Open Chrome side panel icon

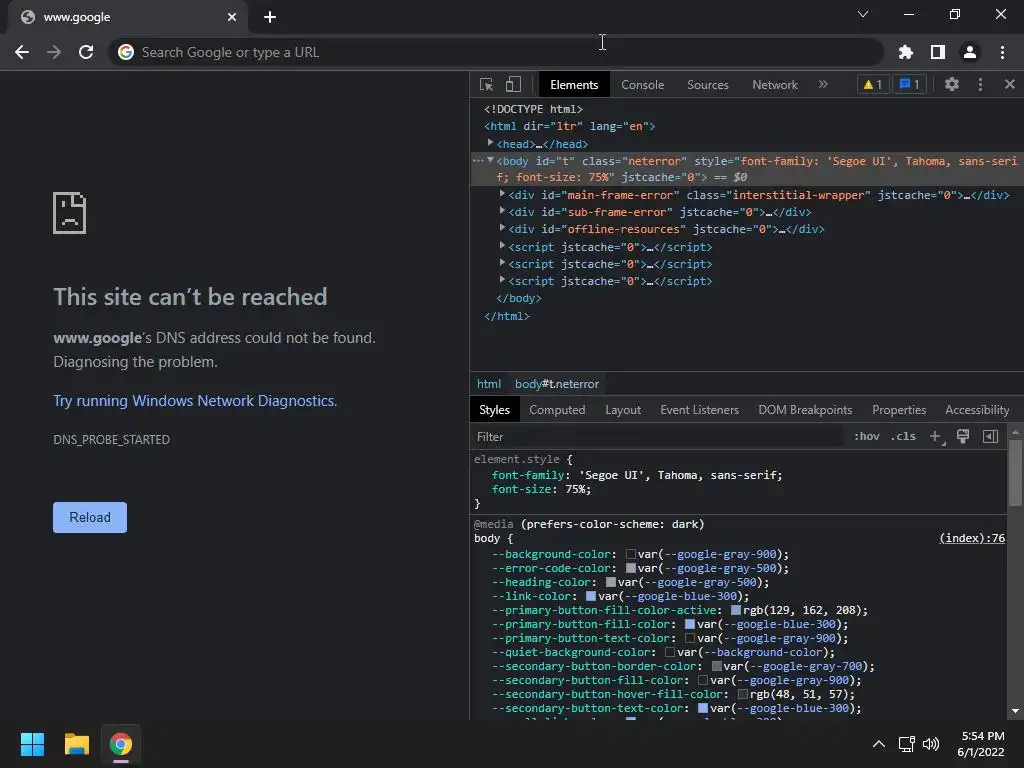(937, 52)
